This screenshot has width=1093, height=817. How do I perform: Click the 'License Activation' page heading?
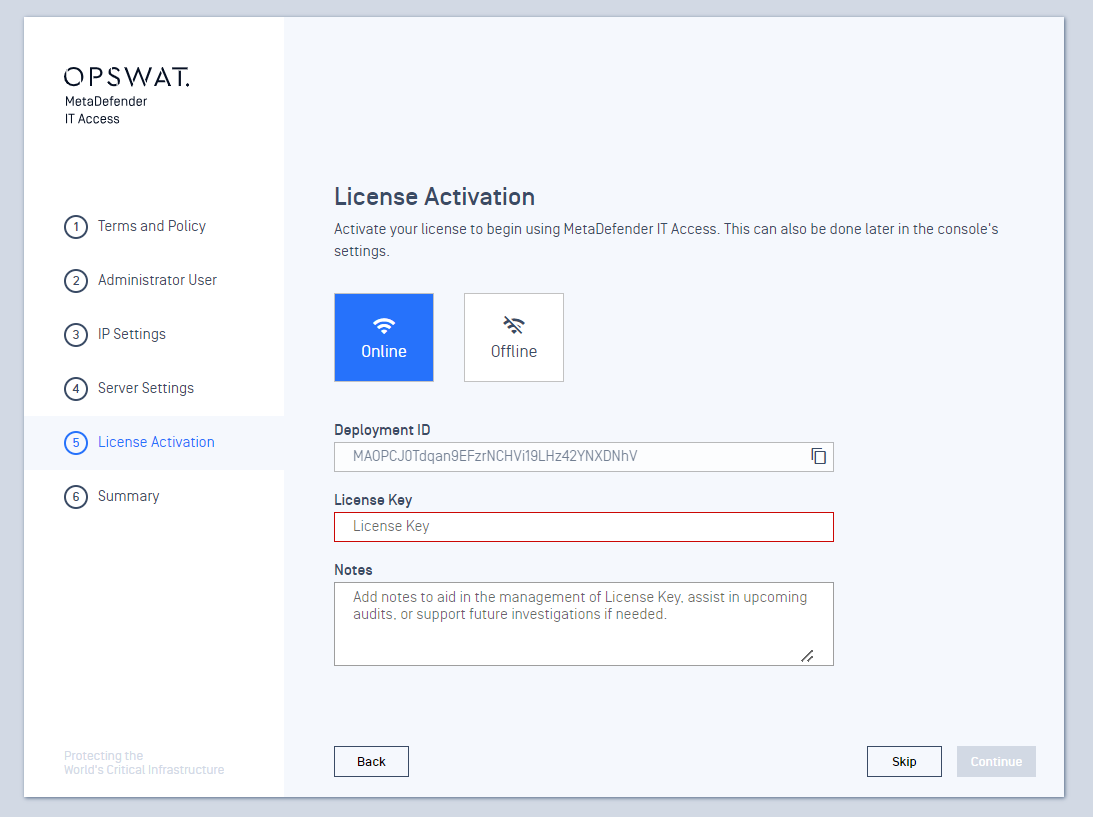[x=434, y=197]
